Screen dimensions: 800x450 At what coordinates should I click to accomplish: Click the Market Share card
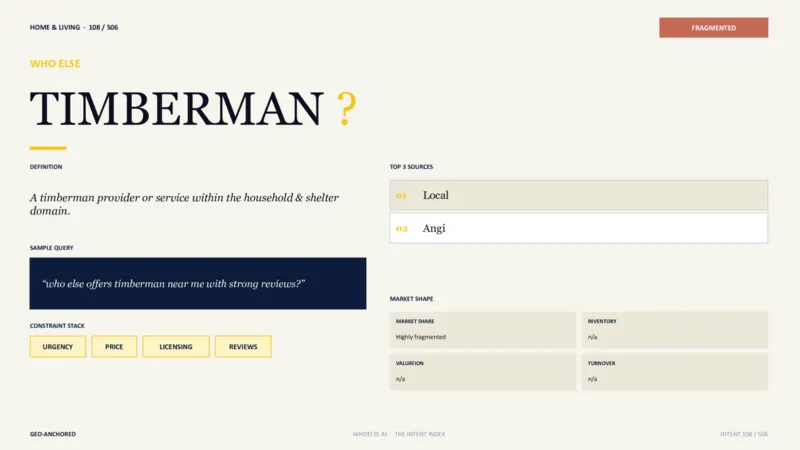[483, 330]
